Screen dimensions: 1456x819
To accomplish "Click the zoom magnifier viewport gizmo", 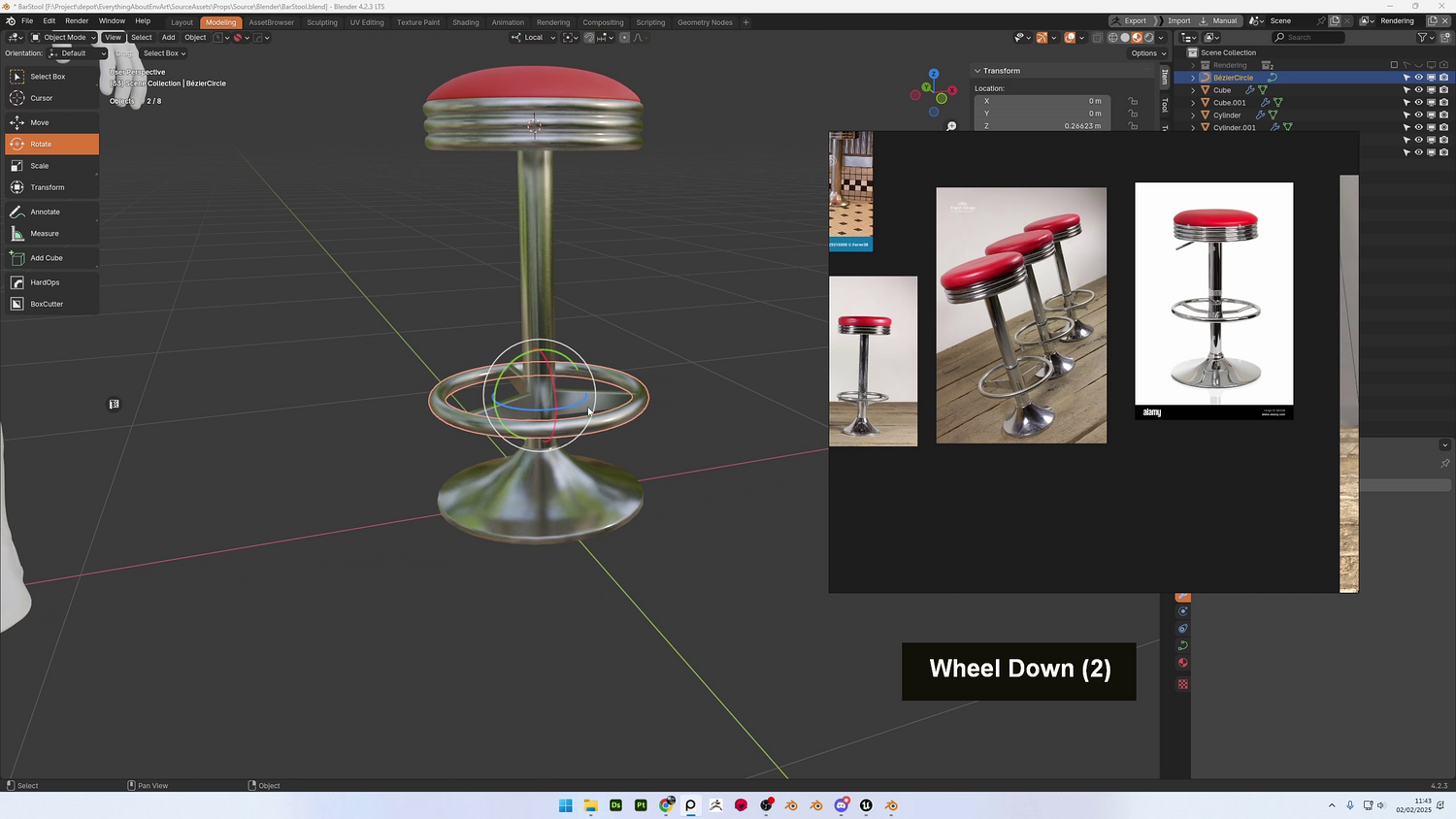I will 951,126.
